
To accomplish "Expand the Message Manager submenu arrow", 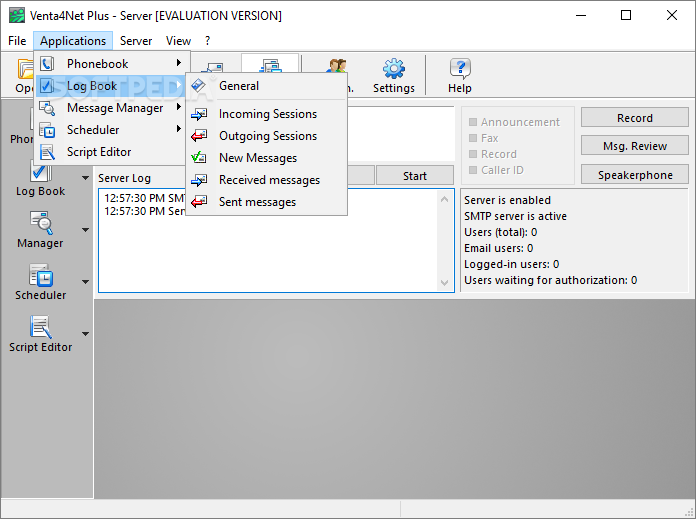I will [179, 107].
